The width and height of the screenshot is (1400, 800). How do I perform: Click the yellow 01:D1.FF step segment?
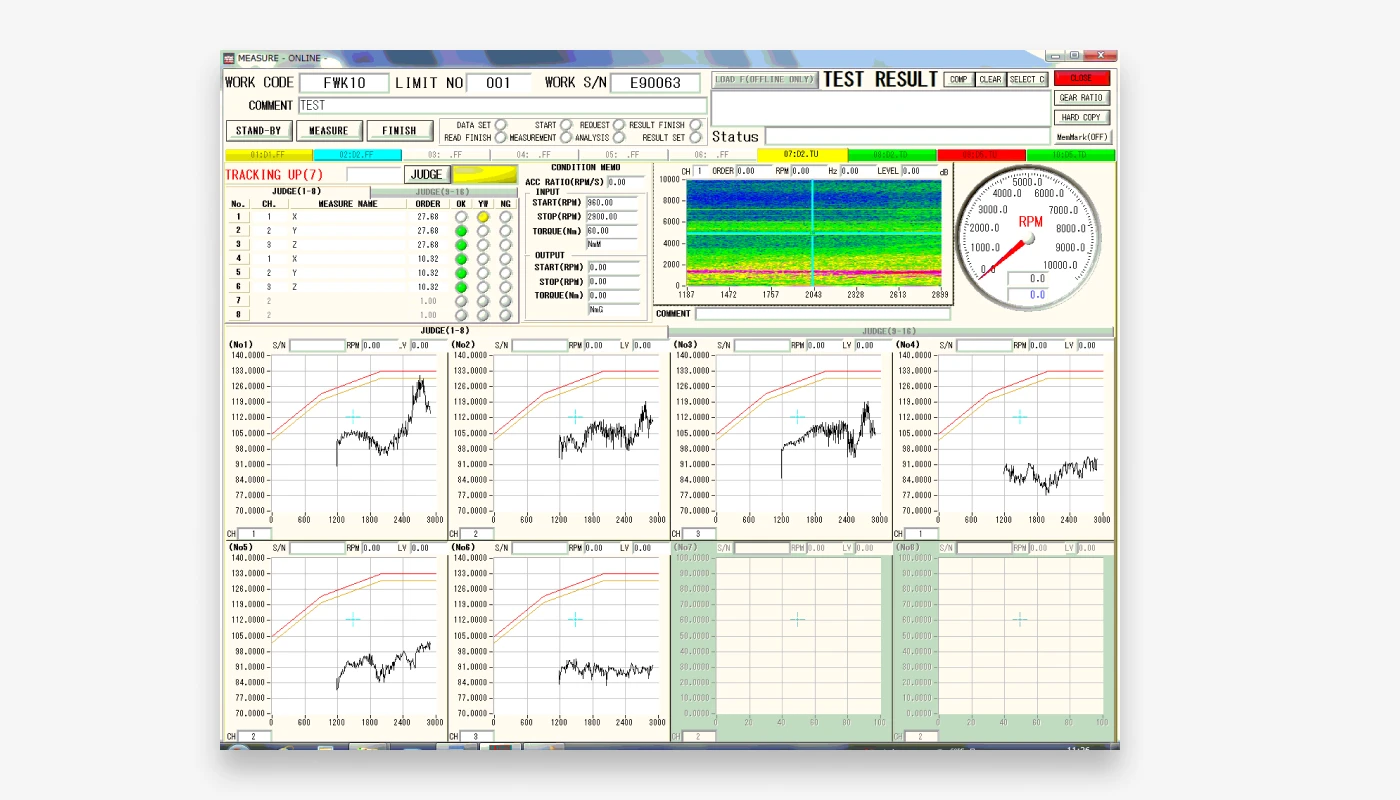pyautogui.click(x=269, y=155)
